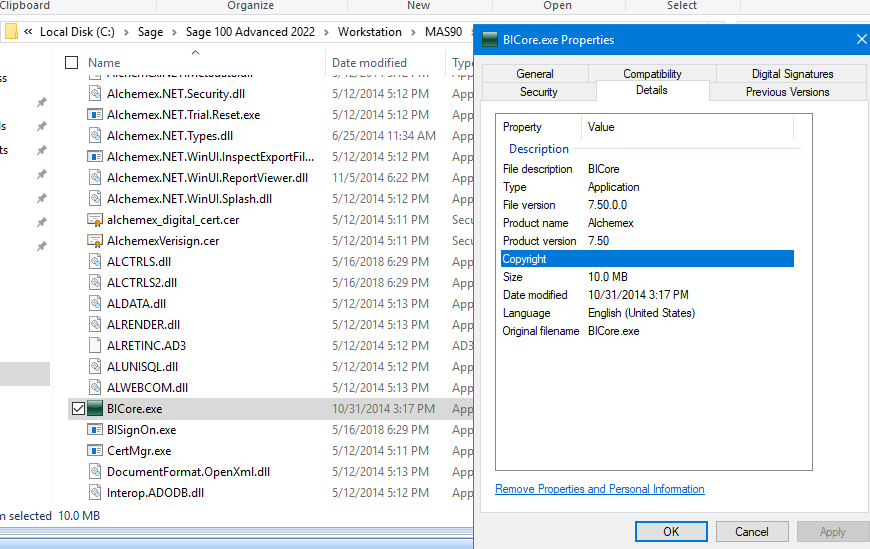Click the ALDATA.dll file icon

[95, 304]
